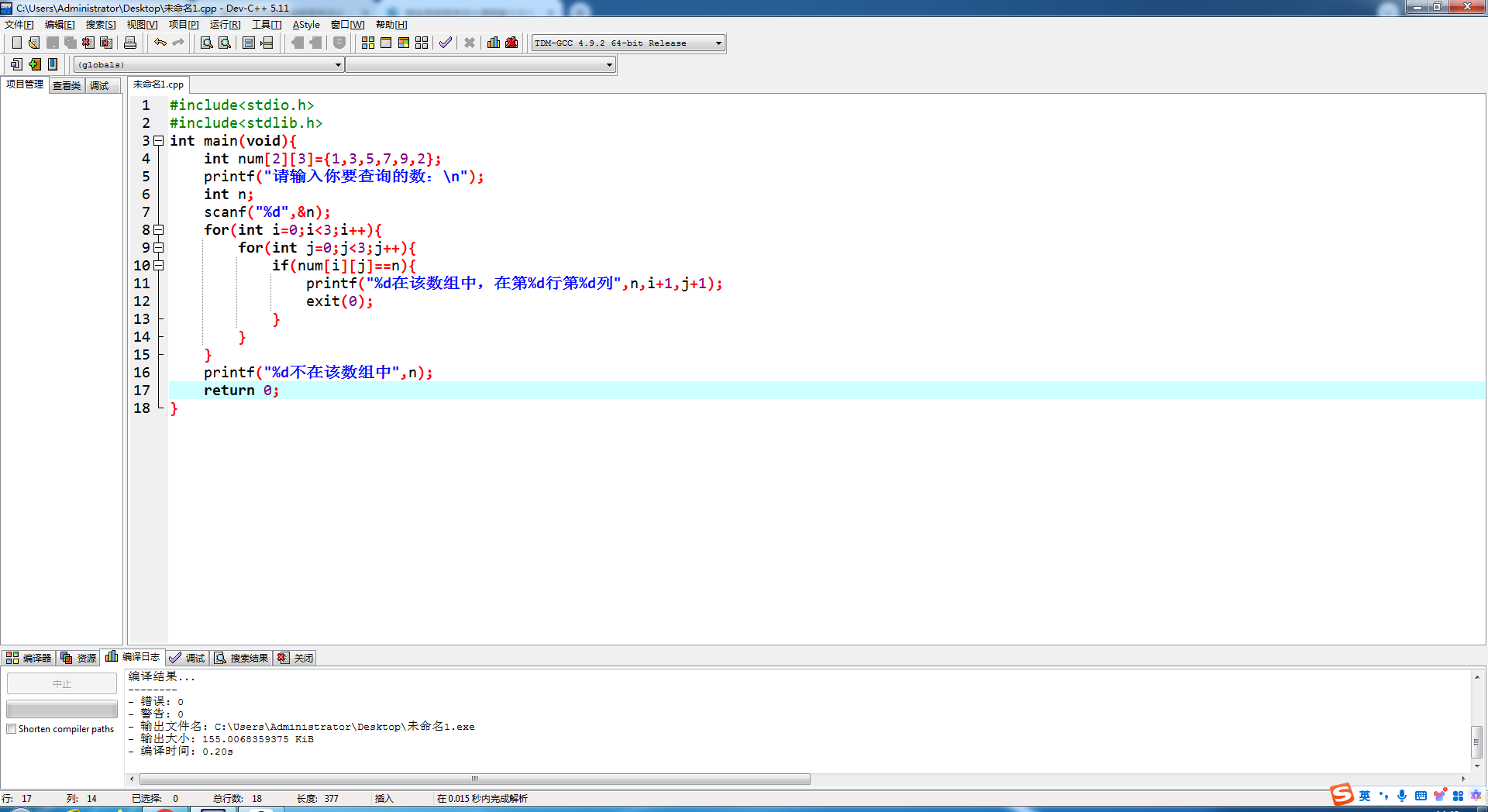Click the "return 0;" line in editor

[241, 391]
